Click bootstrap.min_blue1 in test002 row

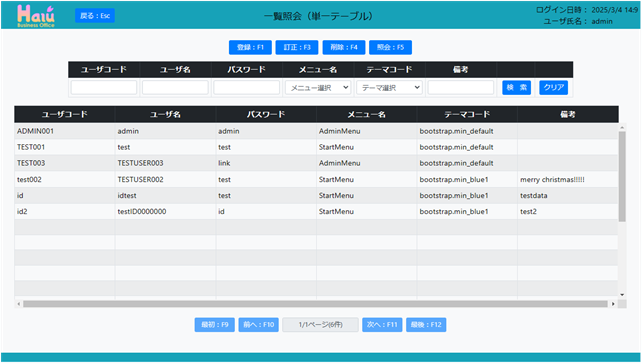coord(467,179)
